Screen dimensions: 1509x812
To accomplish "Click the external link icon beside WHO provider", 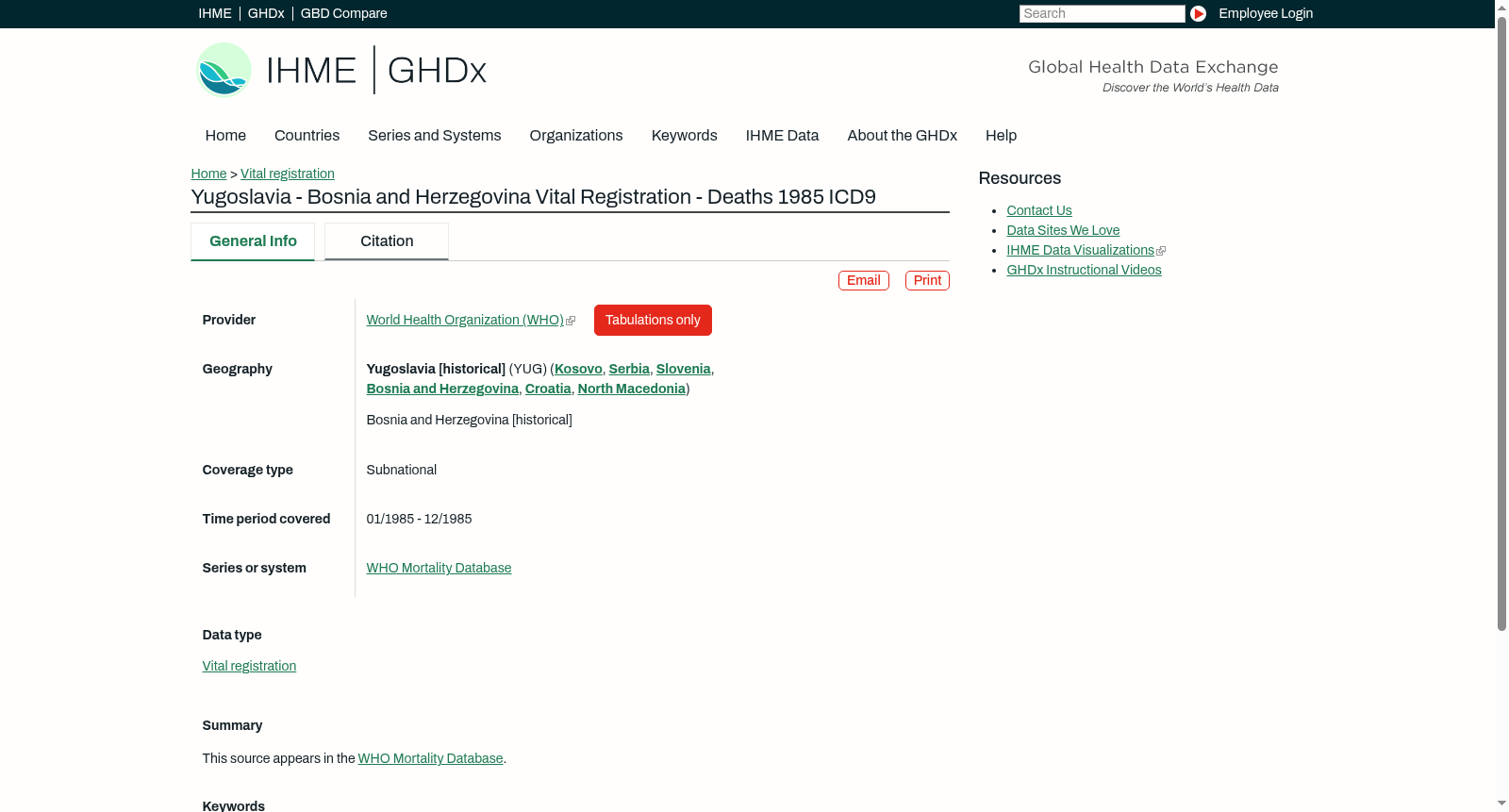I will pyautogui.click(x=571, y=321).
